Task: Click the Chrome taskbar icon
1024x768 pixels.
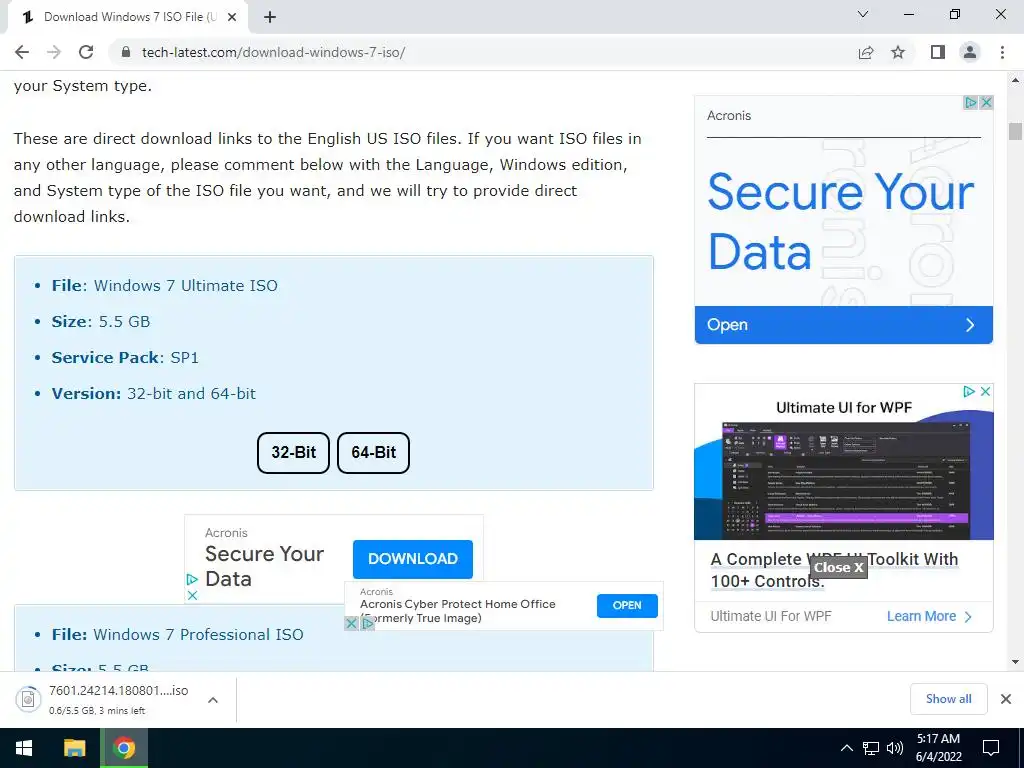Action: [x=124, y=748]
